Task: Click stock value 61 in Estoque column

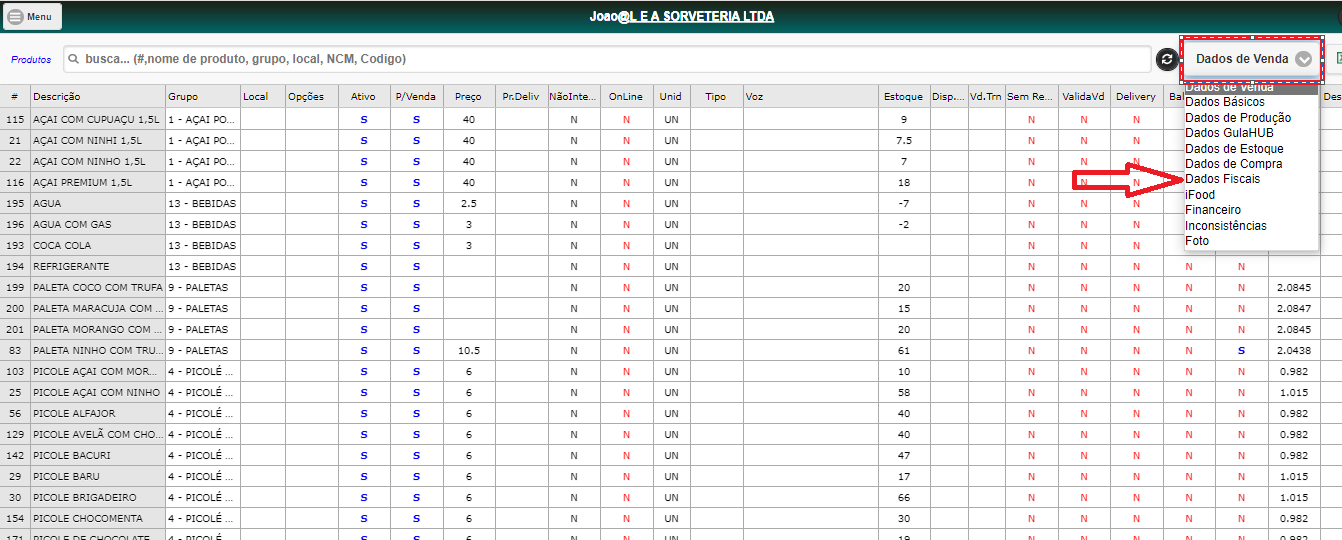Action: (903, 351)
